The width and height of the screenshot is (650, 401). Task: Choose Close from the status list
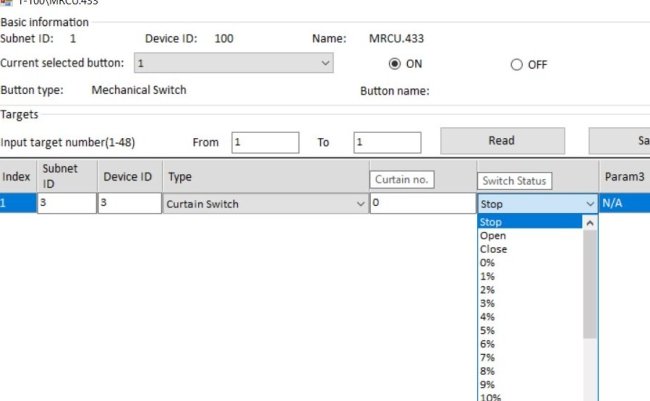[x=493, y=249]
